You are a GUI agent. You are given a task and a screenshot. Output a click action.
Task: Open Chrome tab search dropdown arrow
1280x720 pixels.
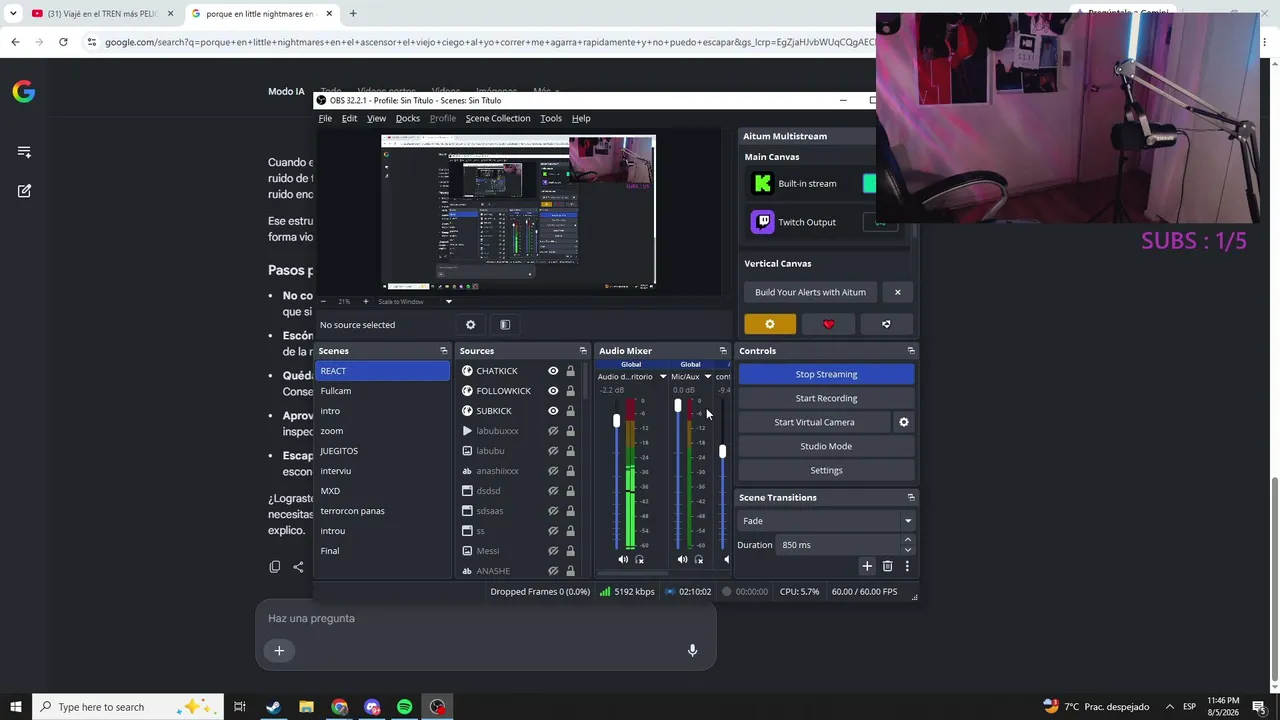[x=13, y=14]
